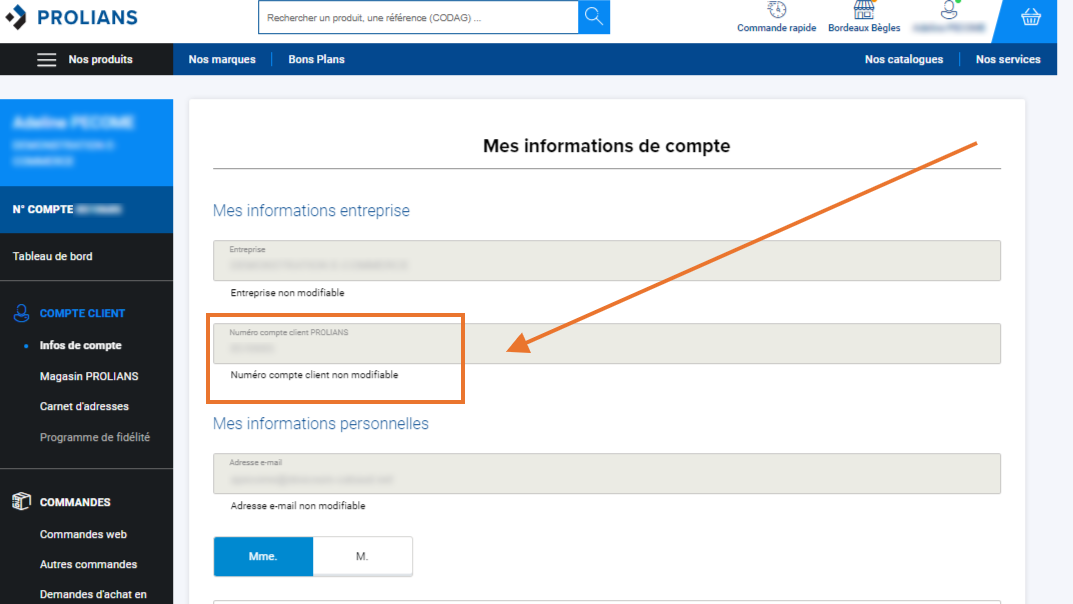
Task: Click the magnifier search button
Action: 594,16
